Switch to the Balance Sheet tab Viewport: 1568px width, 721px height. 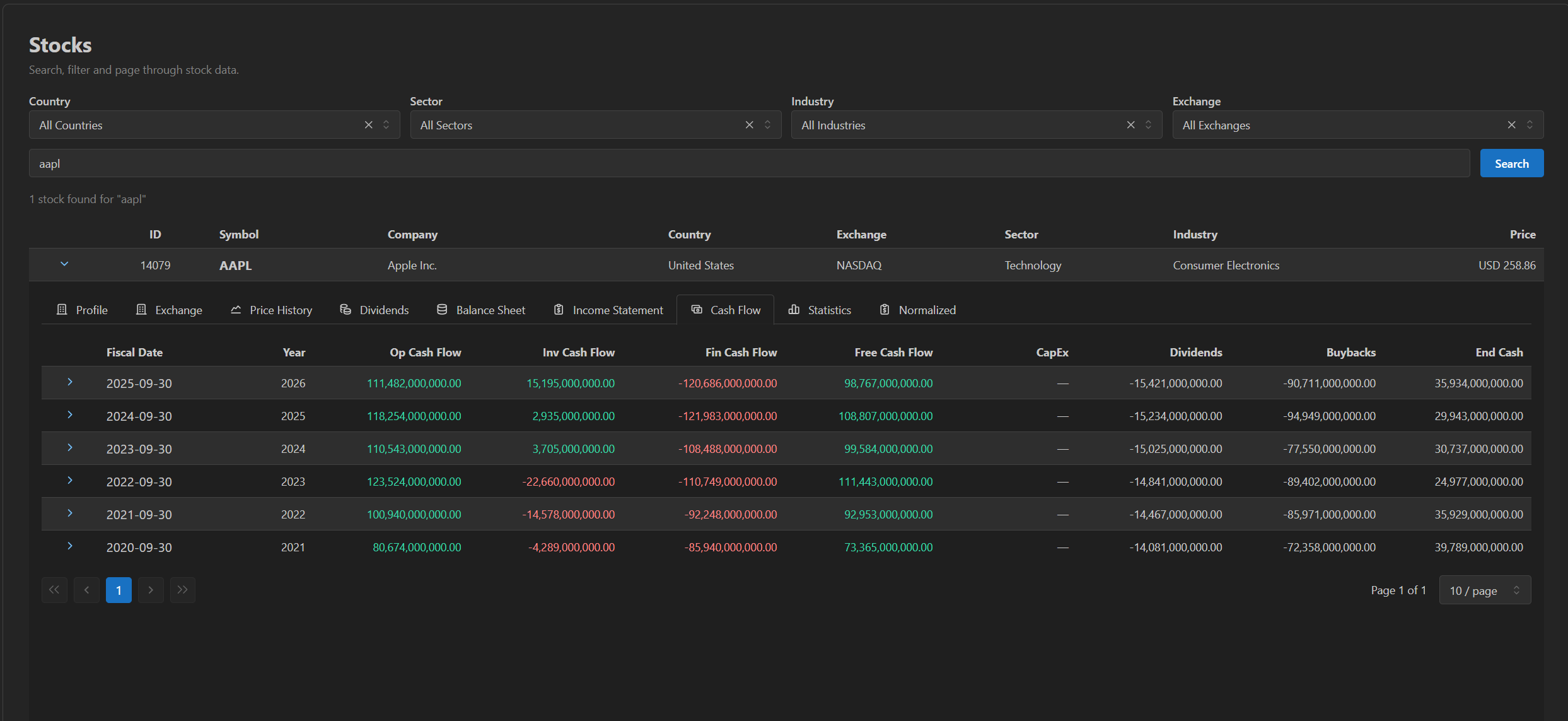[481, 310]
